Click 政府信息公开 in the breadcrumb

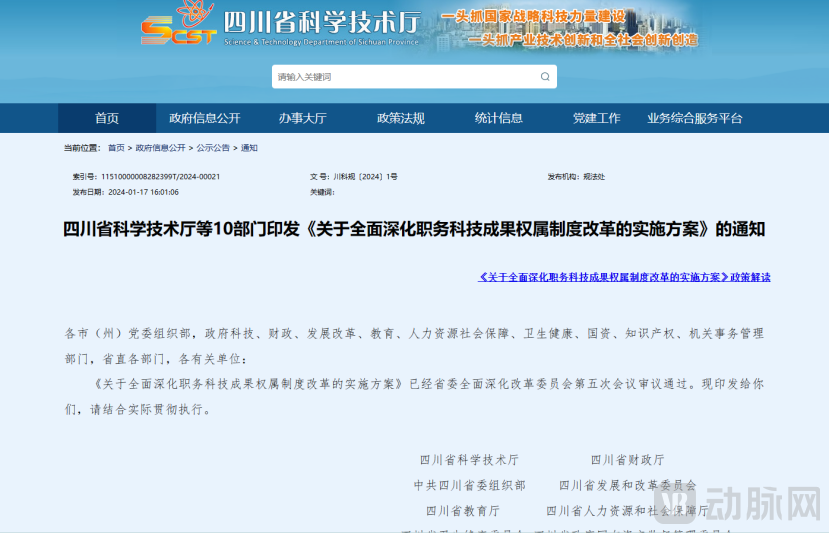pyautogui.click(x=161, y=148)
